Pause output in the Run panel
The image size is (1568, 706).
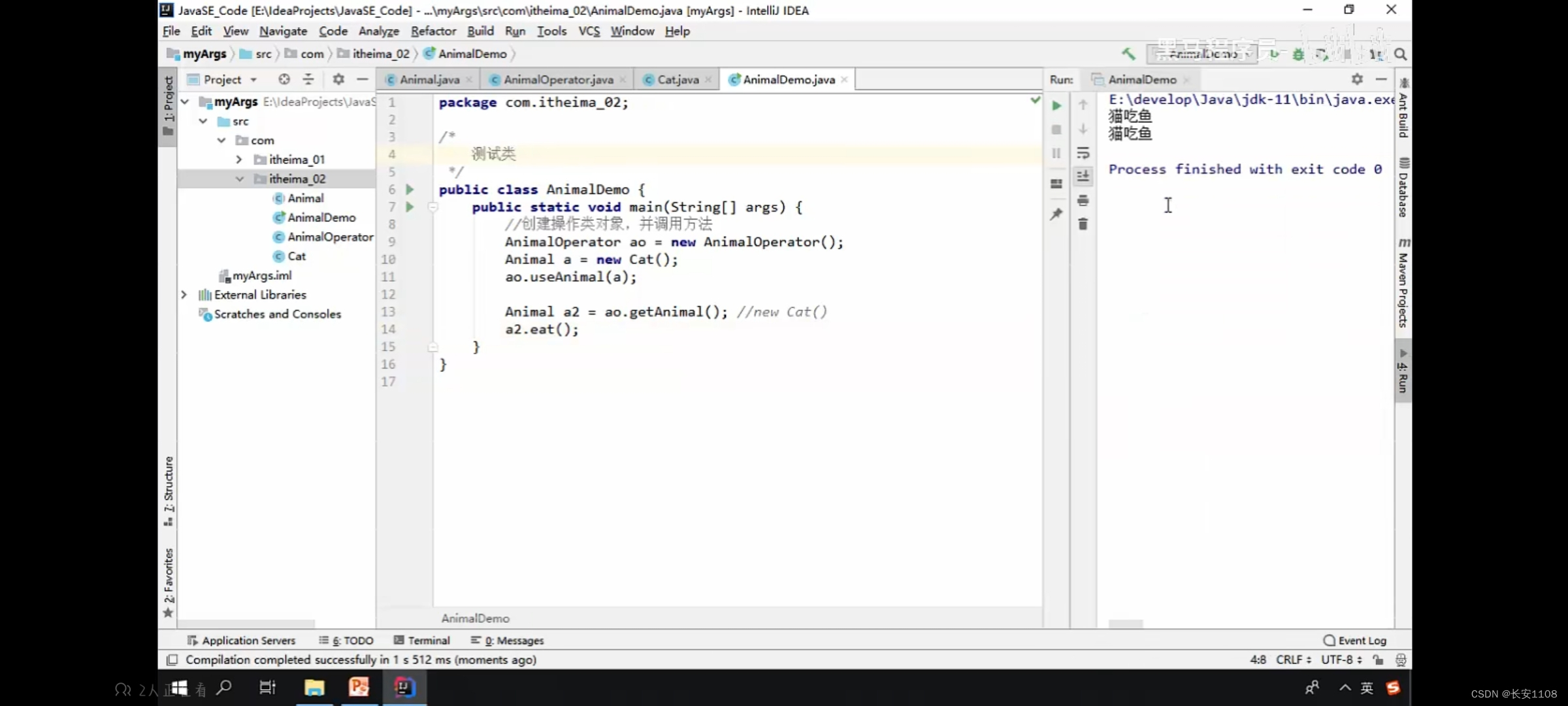tap(1056, 153)
